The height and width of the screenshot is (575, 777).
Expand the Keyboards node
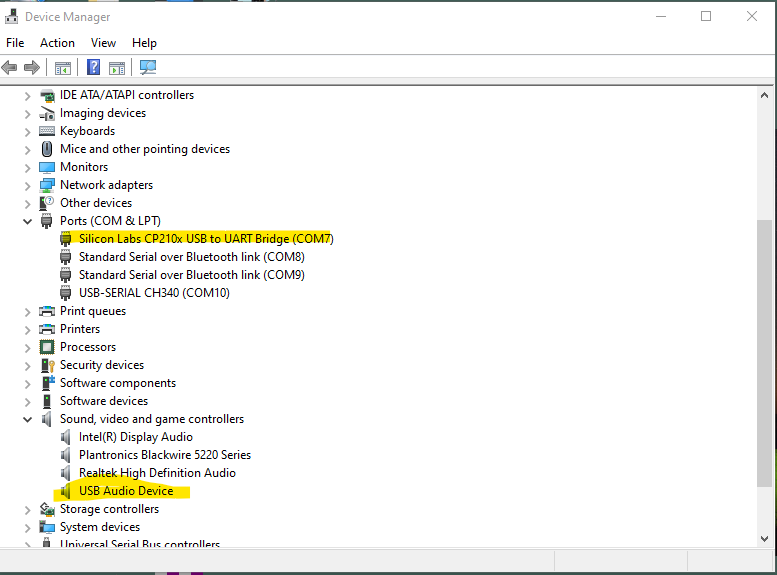click(27, 132)
